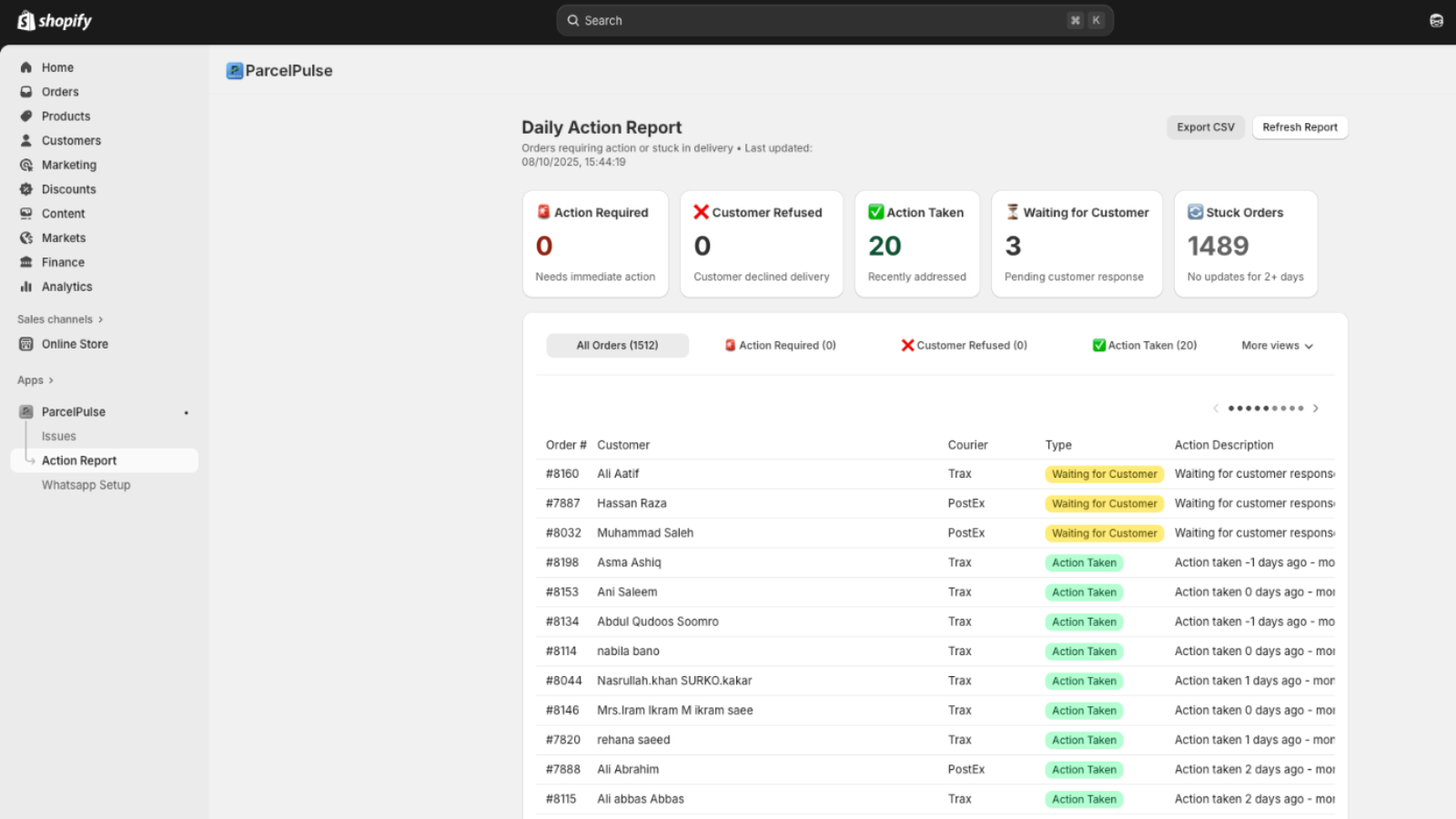Open Home from the sidebar

[x=56, y=67]
